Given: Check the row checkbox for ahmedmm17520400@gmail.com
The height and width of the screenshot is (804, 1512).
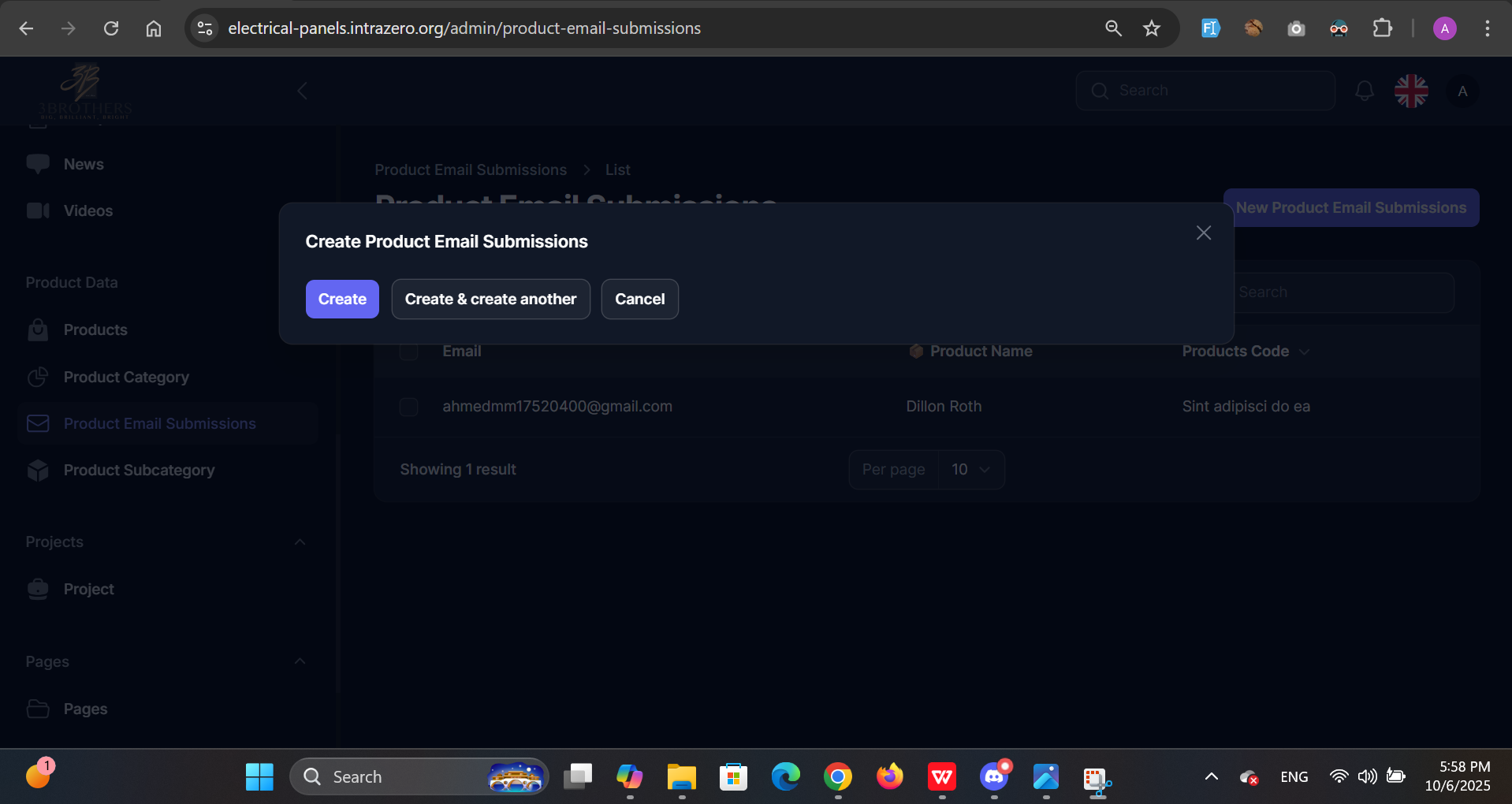Looking at the screenshot, I should (x=408, y=407).
